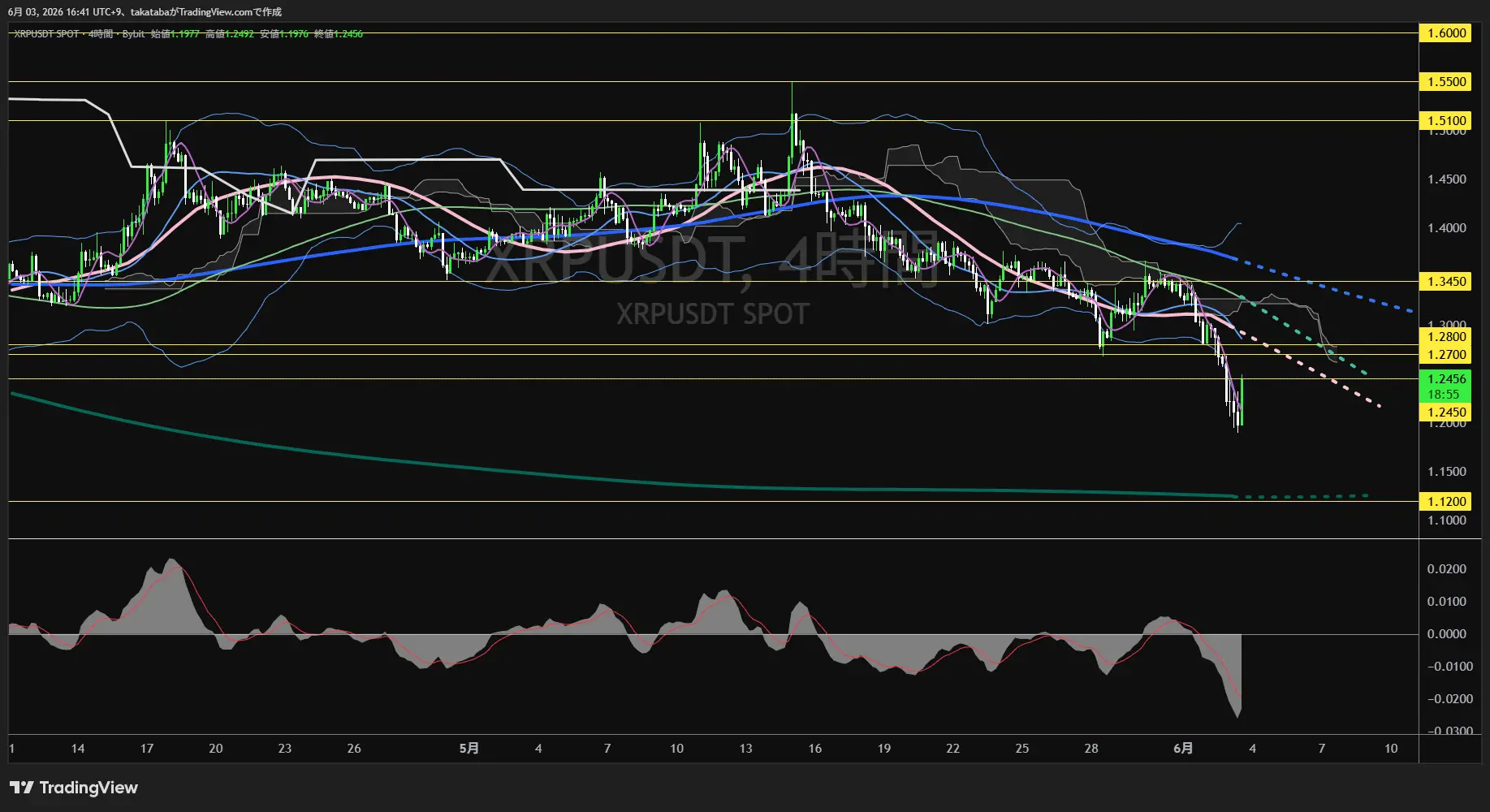Select the 1.5100 yellow price line label
The height and width of the screenshot is (812, 1490).
pyautogui.click(x=1446, y=121)
